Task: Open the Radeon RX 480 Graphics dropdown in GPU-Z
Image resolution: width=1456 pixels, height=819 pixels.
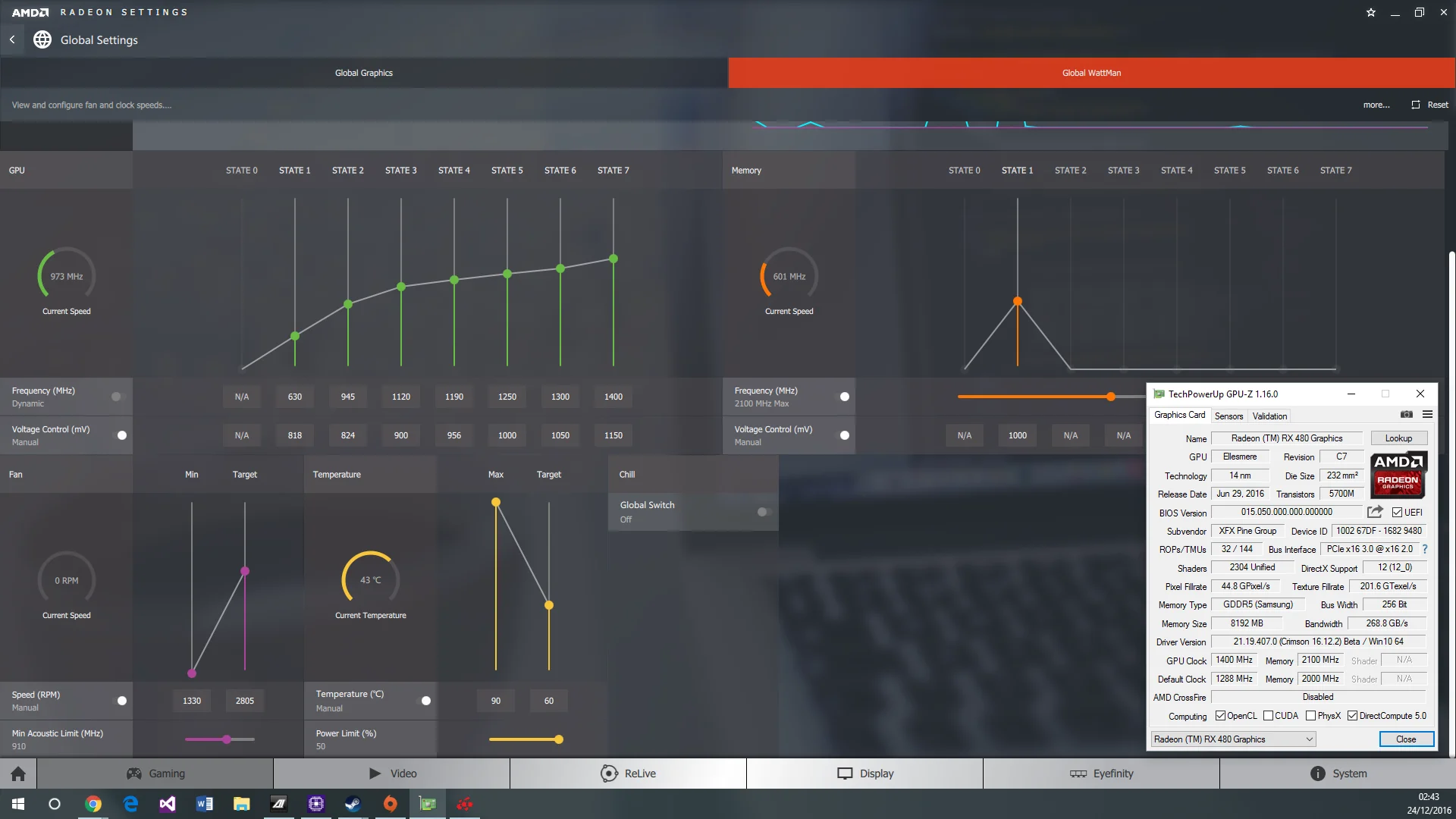Action: (1233, 739)
